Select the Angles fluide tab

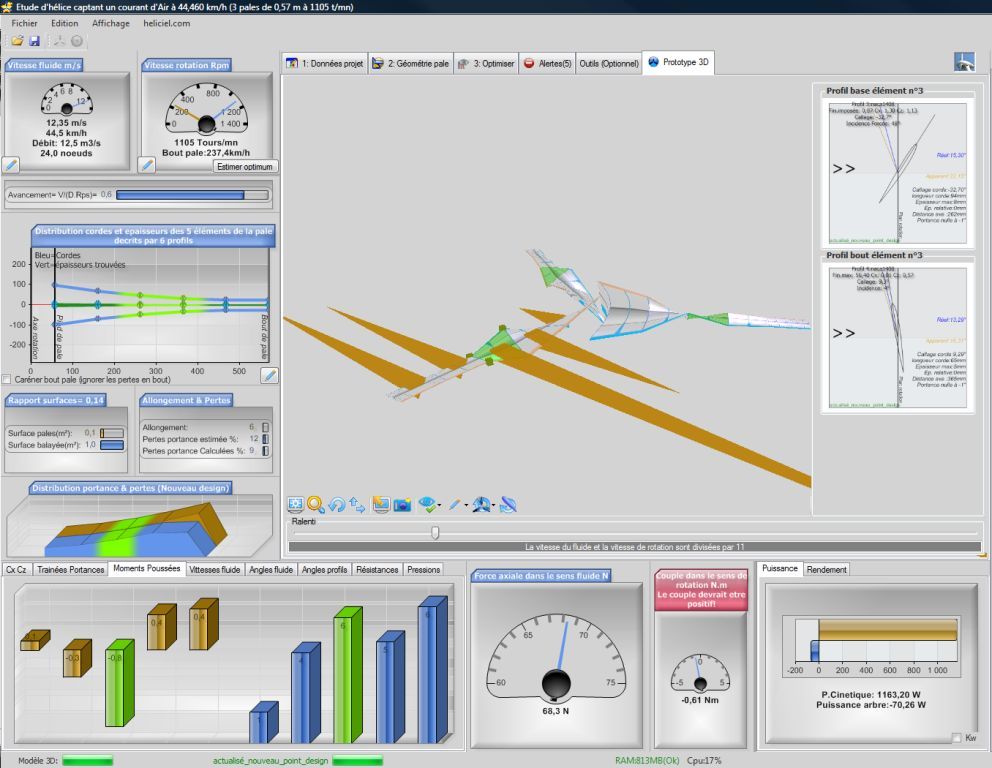(271, 569)
